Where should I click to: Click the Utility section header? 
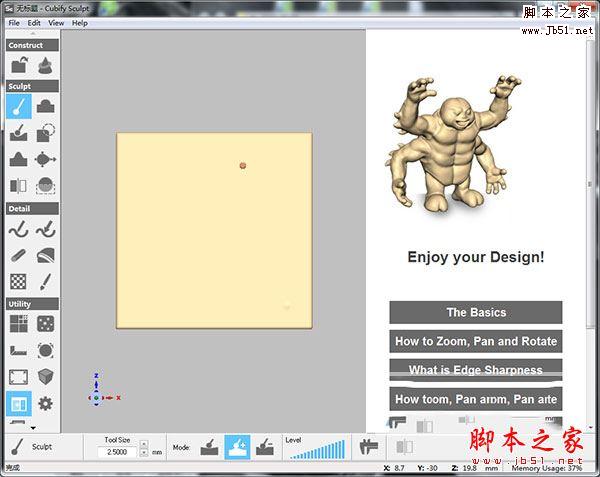[x=33, y=304]
